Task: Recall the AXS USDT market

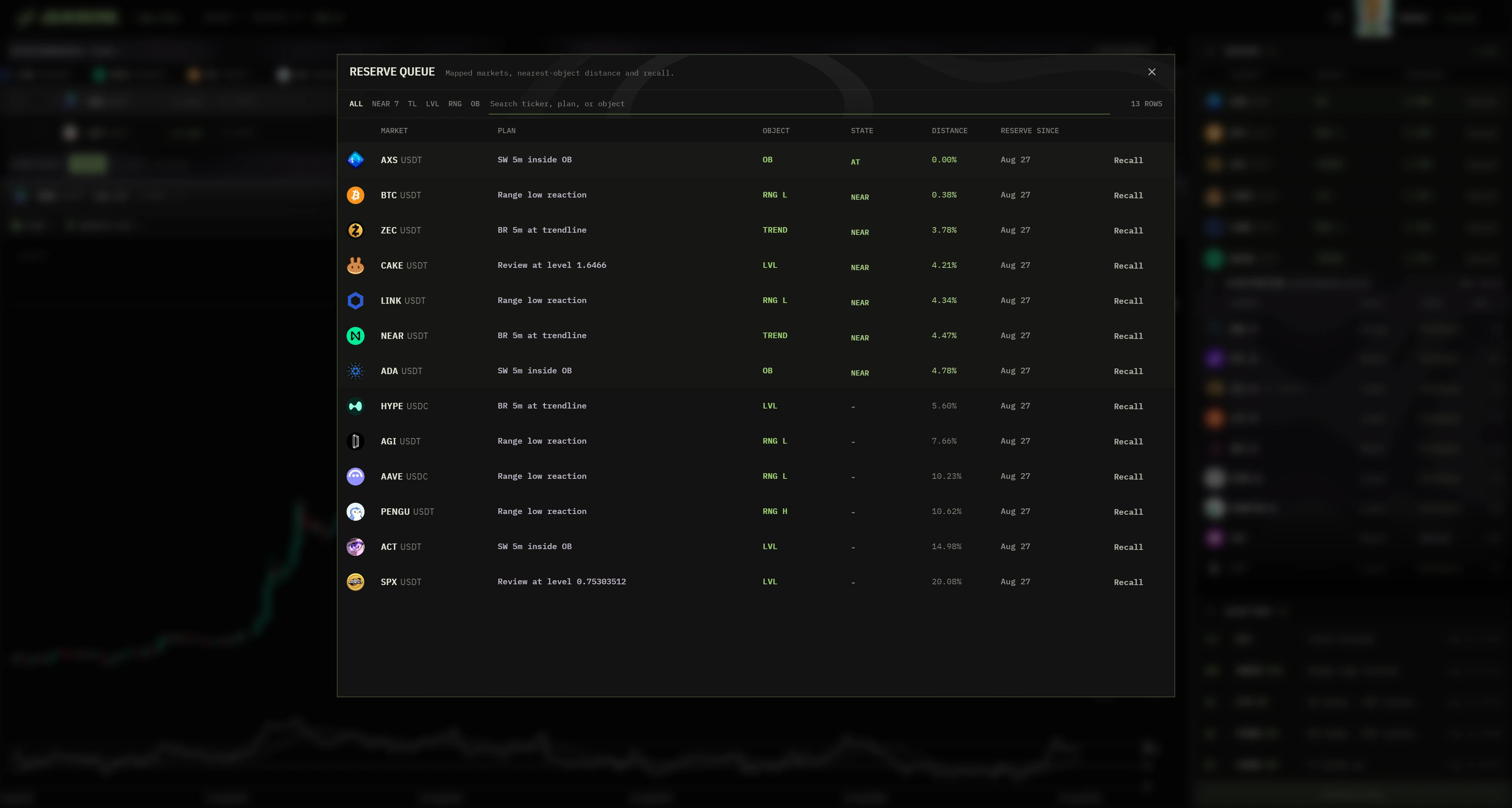Action: [x=1128, y=160]
